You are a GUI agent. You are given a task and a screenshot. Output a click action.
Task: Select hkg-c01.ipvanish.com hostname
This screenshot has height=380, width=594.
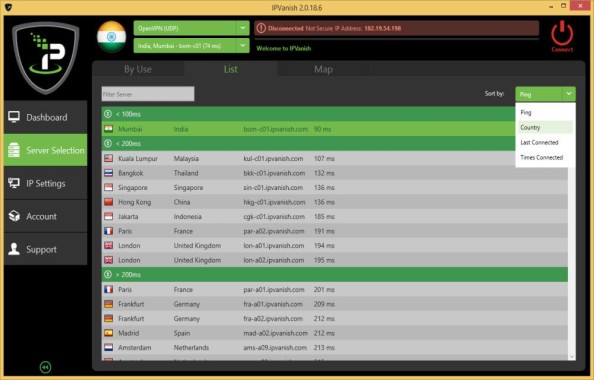[274, 202]
